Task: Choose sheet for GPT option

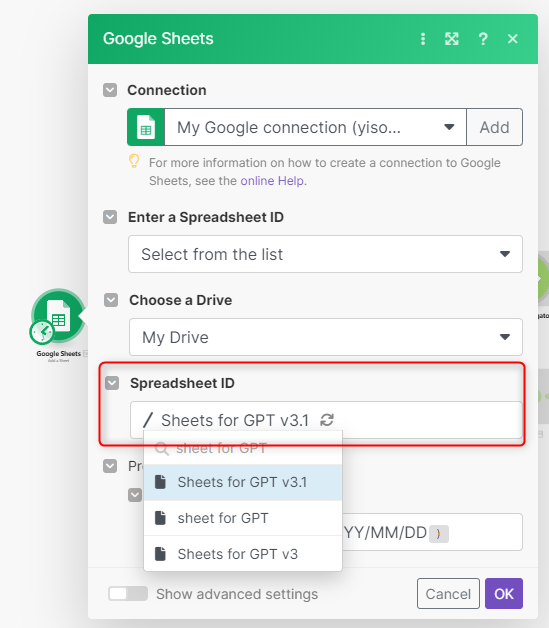Action: [x=243, y=518]
